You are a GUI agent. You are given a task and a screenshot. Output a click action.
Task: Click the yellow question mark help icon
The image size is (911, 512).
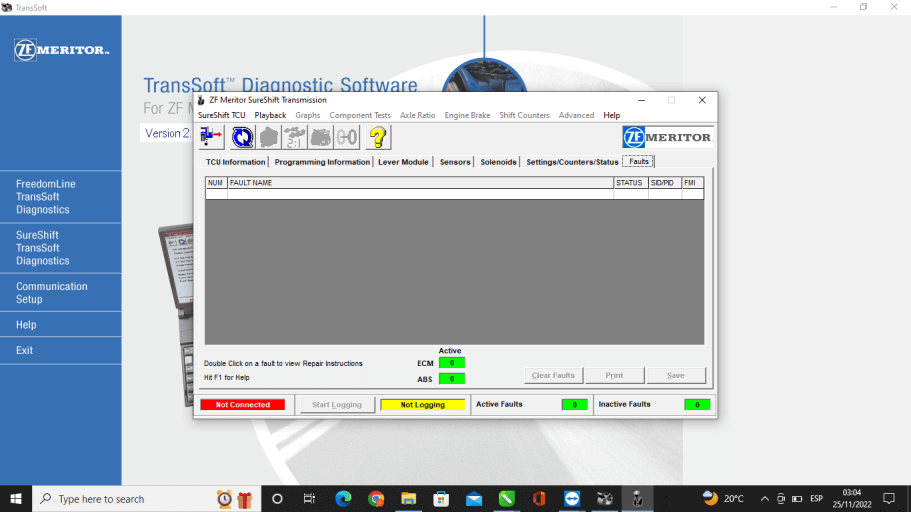click(378, 137)
